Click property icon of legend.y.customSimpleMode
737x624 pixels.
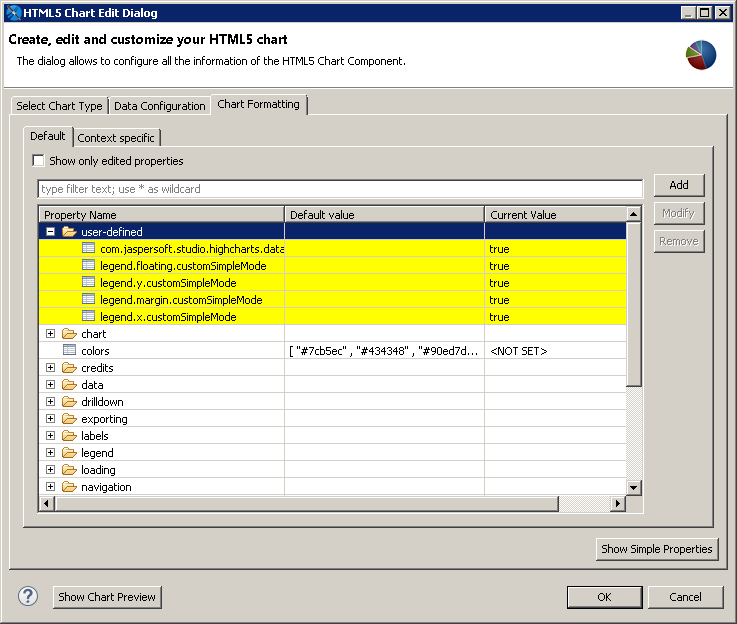(88, 282)
